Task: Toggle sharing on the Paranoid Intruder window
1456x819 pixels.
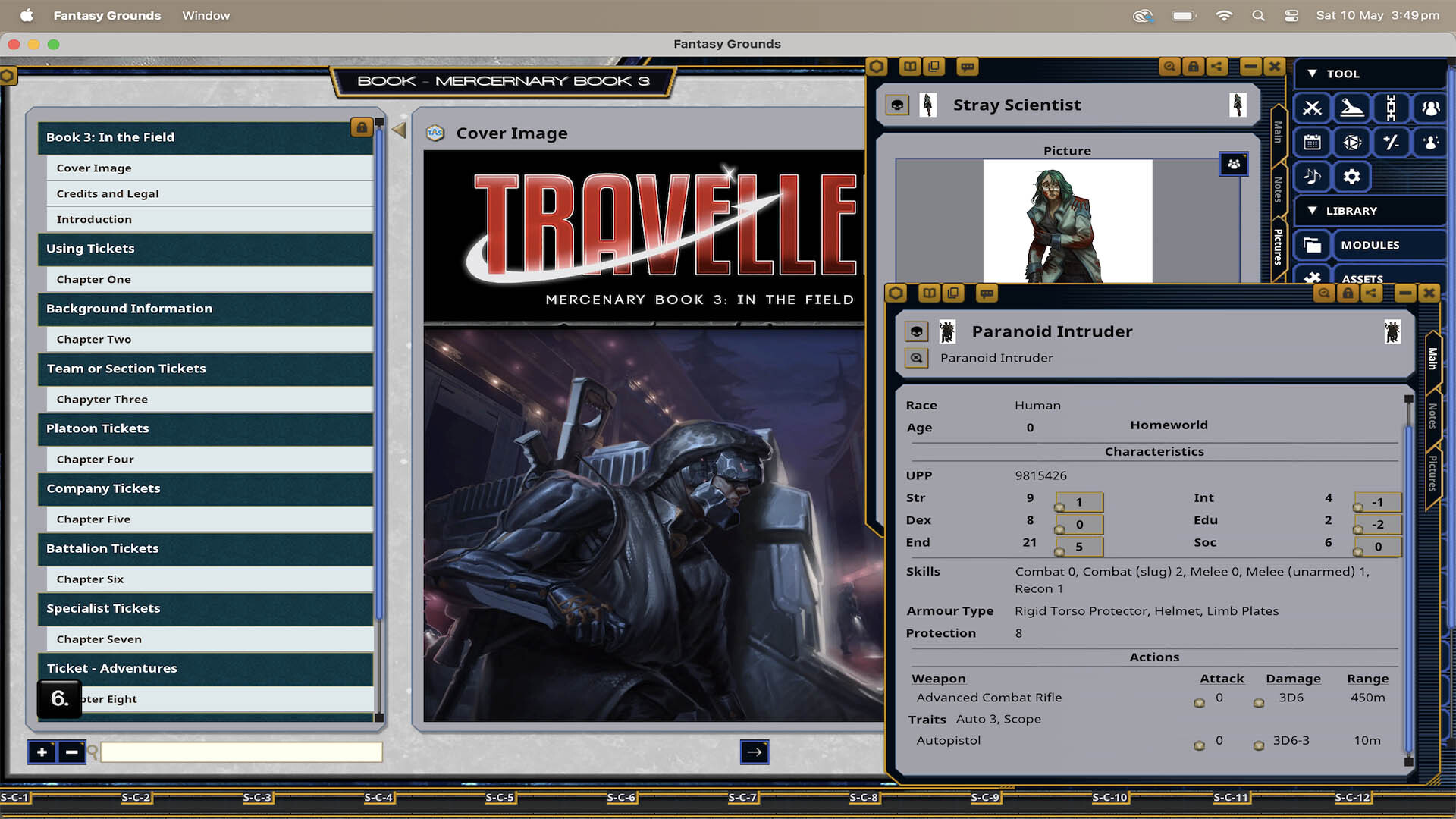Action: pos(1372,293)
